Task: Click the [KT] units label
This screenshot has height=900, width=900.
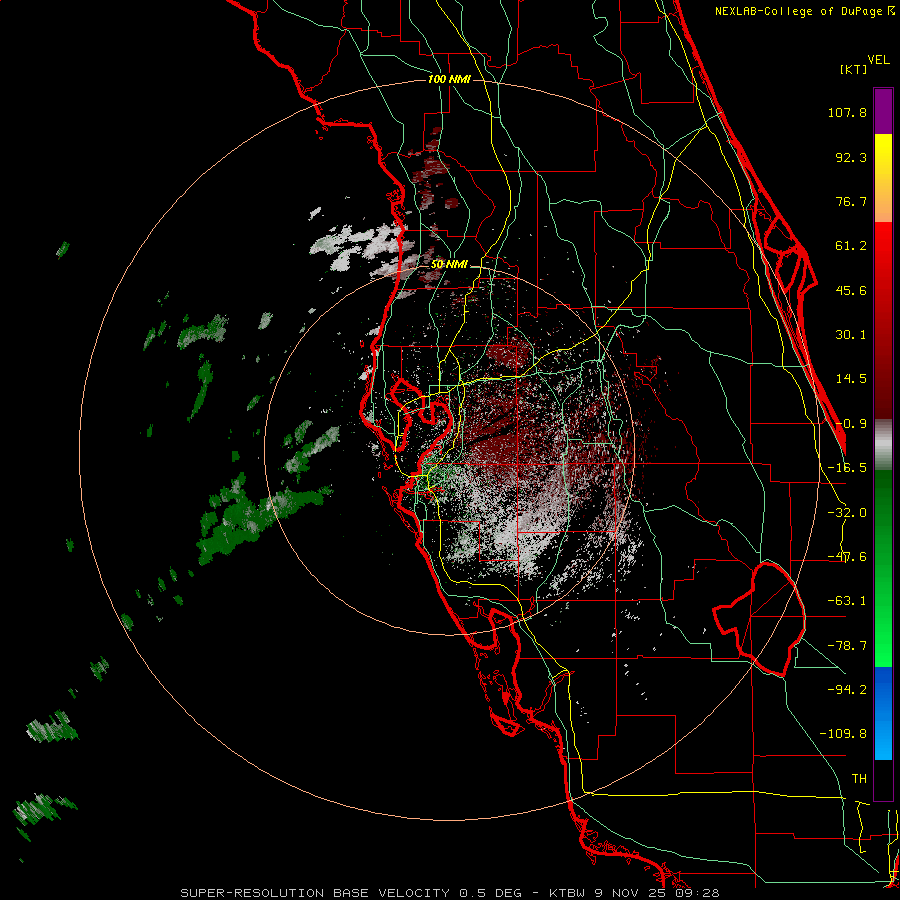Action: (x=853, y=69)
